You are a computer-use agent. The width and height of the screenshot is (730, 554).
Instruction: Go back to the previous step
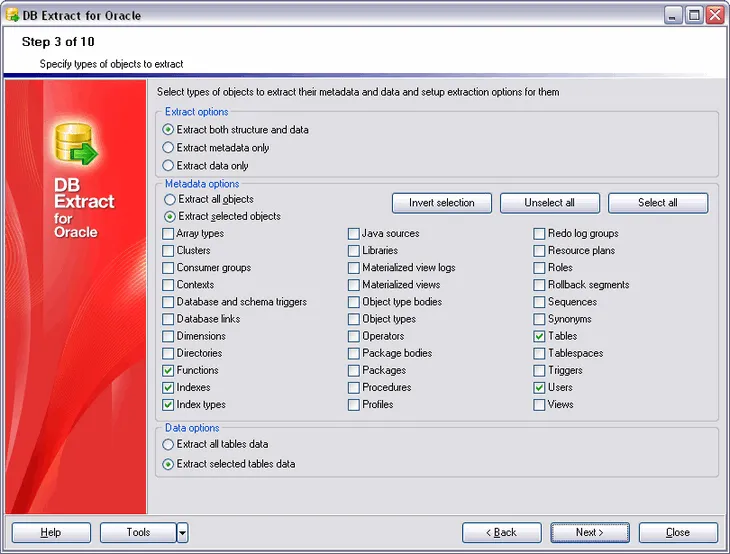tap(501, 532)
